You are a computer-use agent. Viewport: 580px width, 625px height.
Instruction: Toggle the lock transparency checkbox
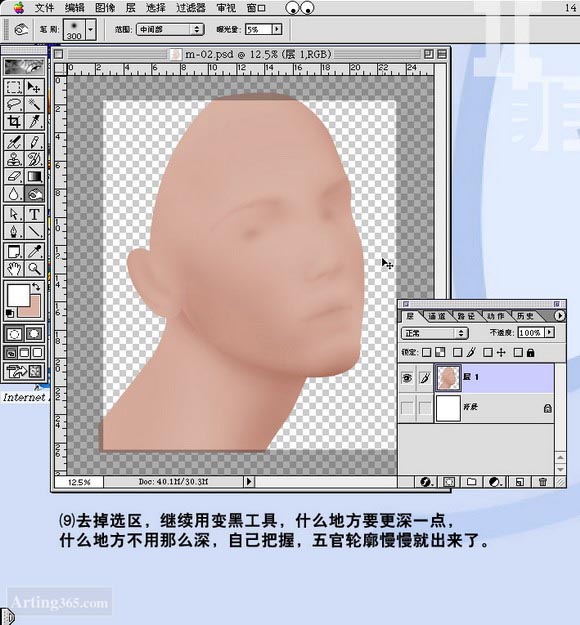(427, 352)
